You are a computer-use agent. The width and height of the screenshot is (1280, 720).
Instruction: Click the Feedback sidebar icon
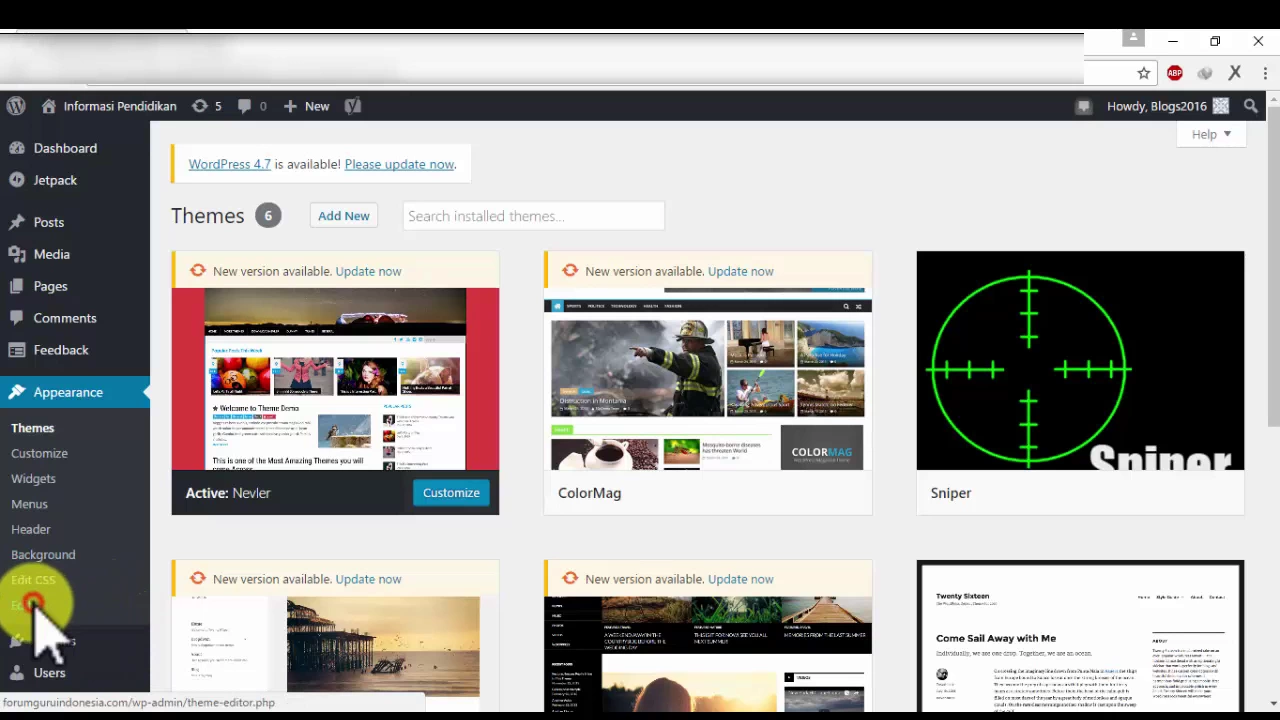16,350
